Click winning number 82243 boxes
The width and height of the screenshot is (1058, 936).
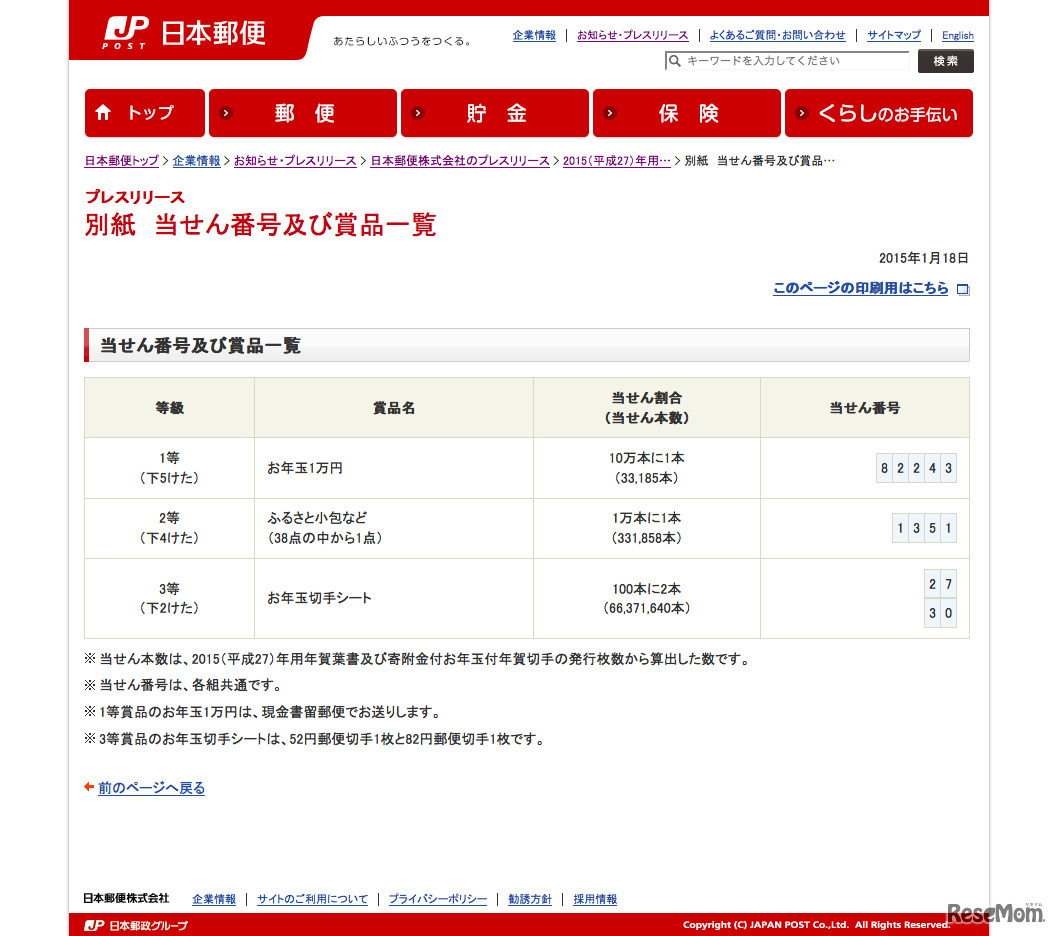click(916, 468)
